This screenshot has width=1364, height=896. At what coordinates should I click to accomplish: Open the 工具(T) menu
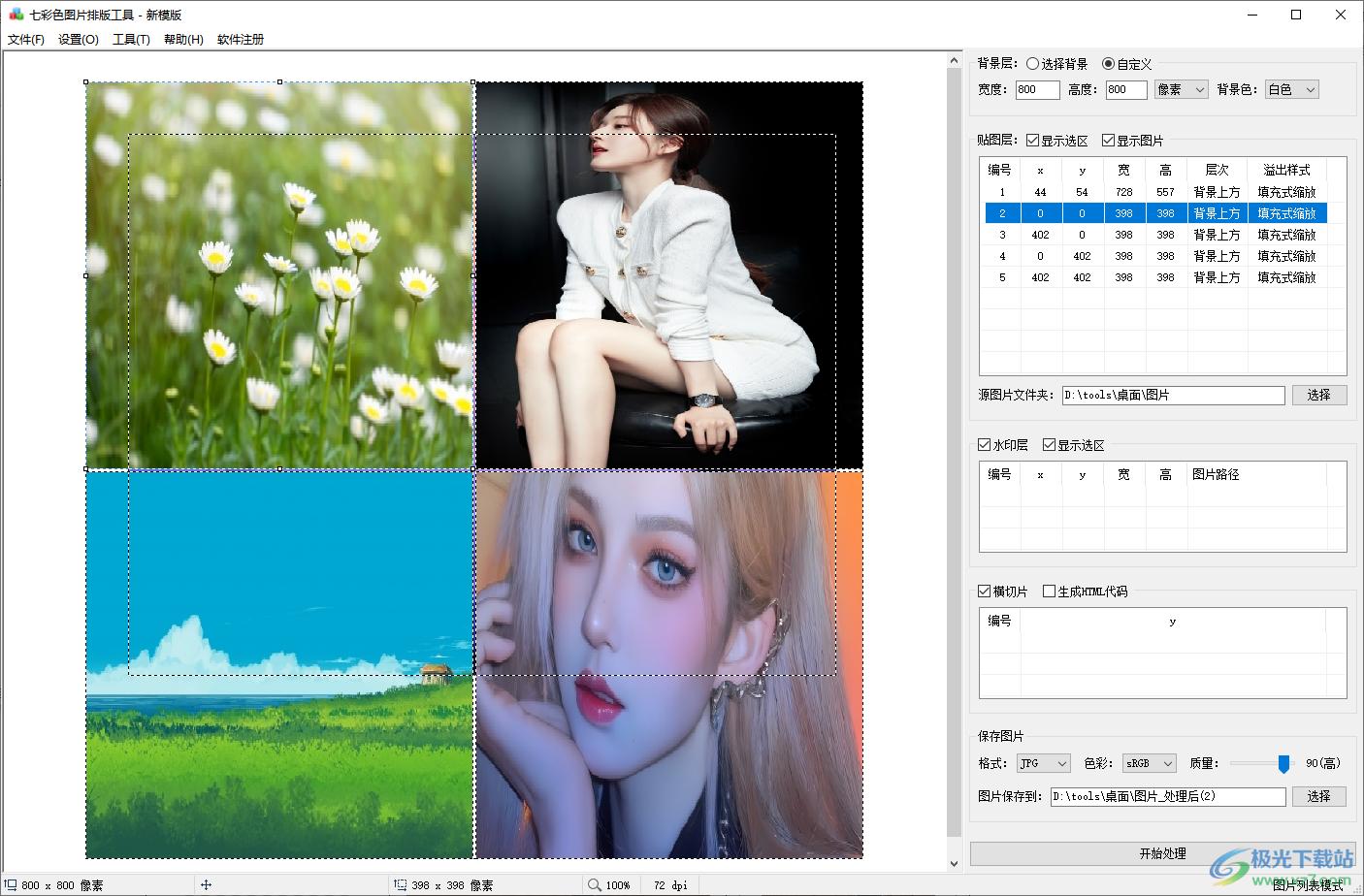tap(131, 40)
